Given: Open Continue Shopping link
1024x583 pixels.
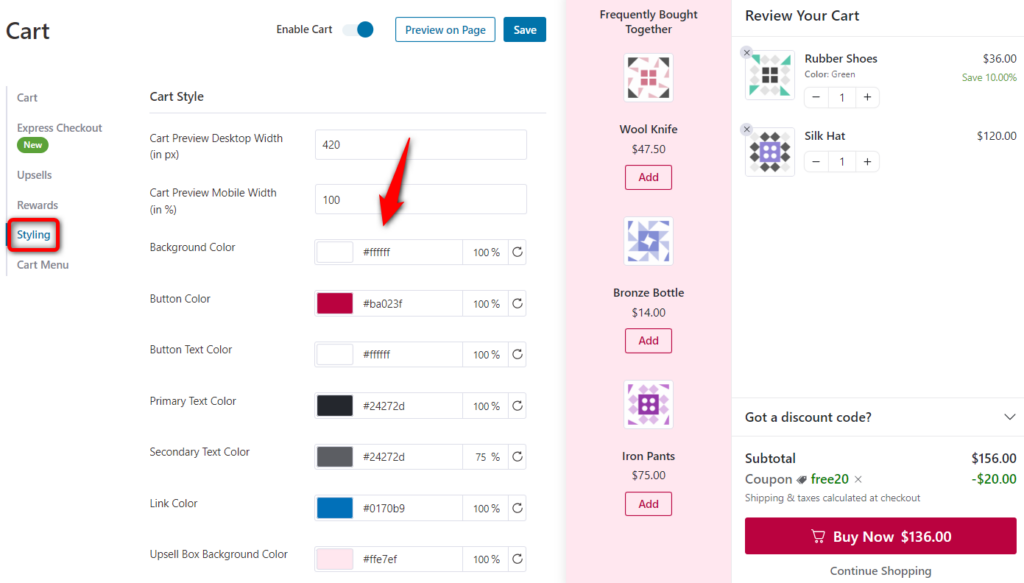Looking at the screenshot, I should pos(879,570).
